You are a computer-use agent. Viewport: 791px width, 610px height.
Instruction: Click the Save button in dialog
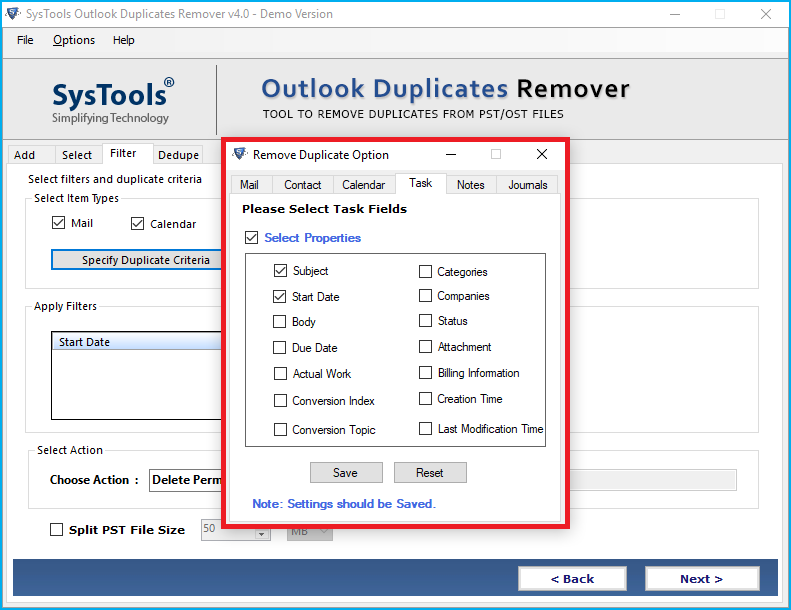pos(346,473)
